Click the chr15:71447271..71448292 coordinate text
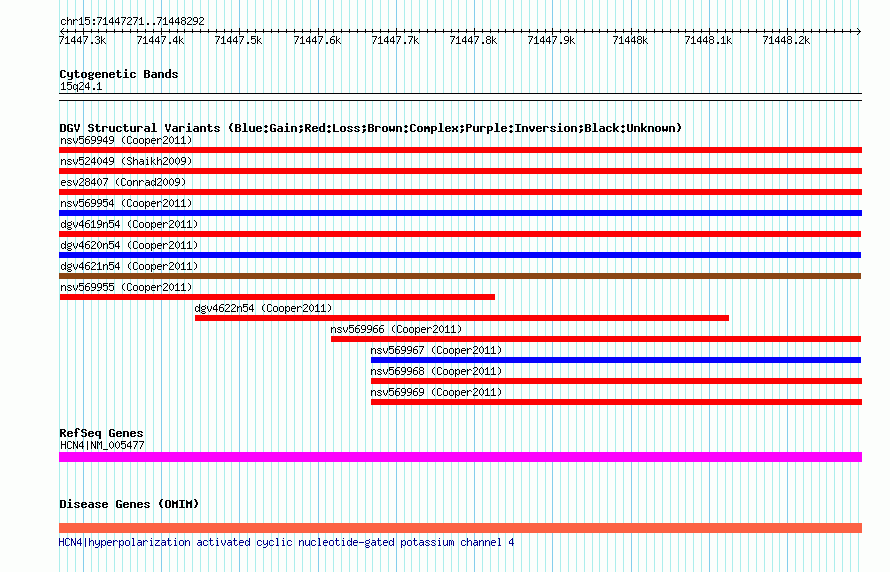 coord(132,22)
